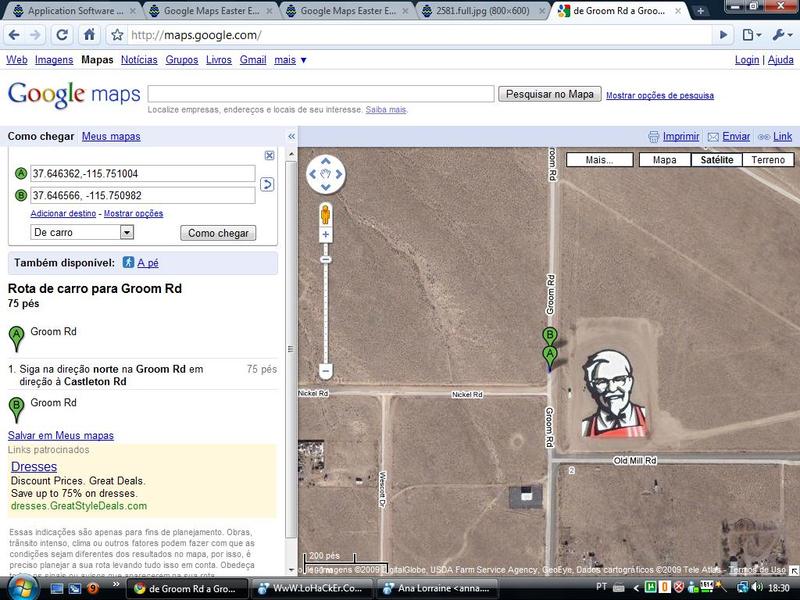
Task: Click in the map search box
Action: (321, 94)
